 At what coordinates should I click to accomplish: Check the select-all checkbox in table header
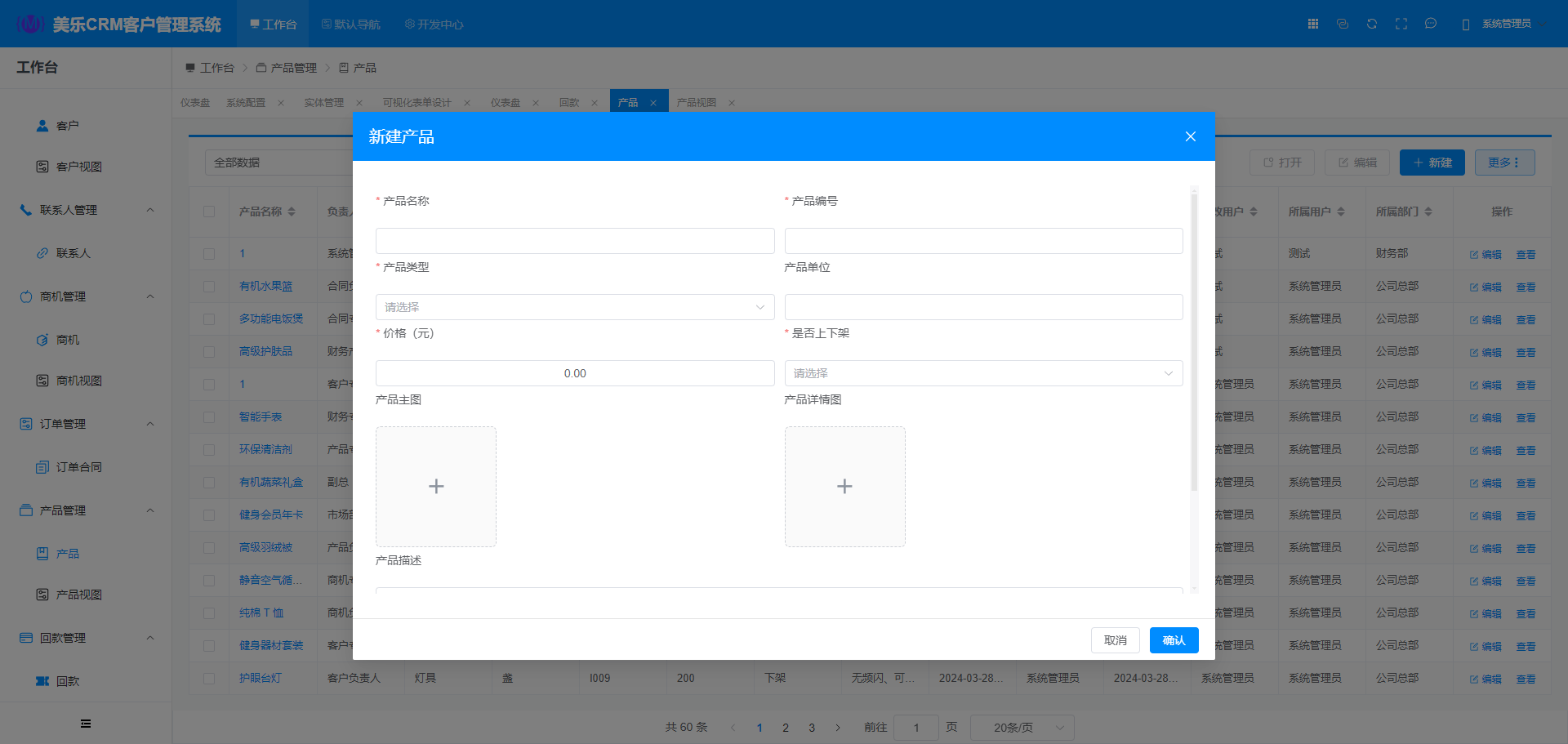point(209,212)
